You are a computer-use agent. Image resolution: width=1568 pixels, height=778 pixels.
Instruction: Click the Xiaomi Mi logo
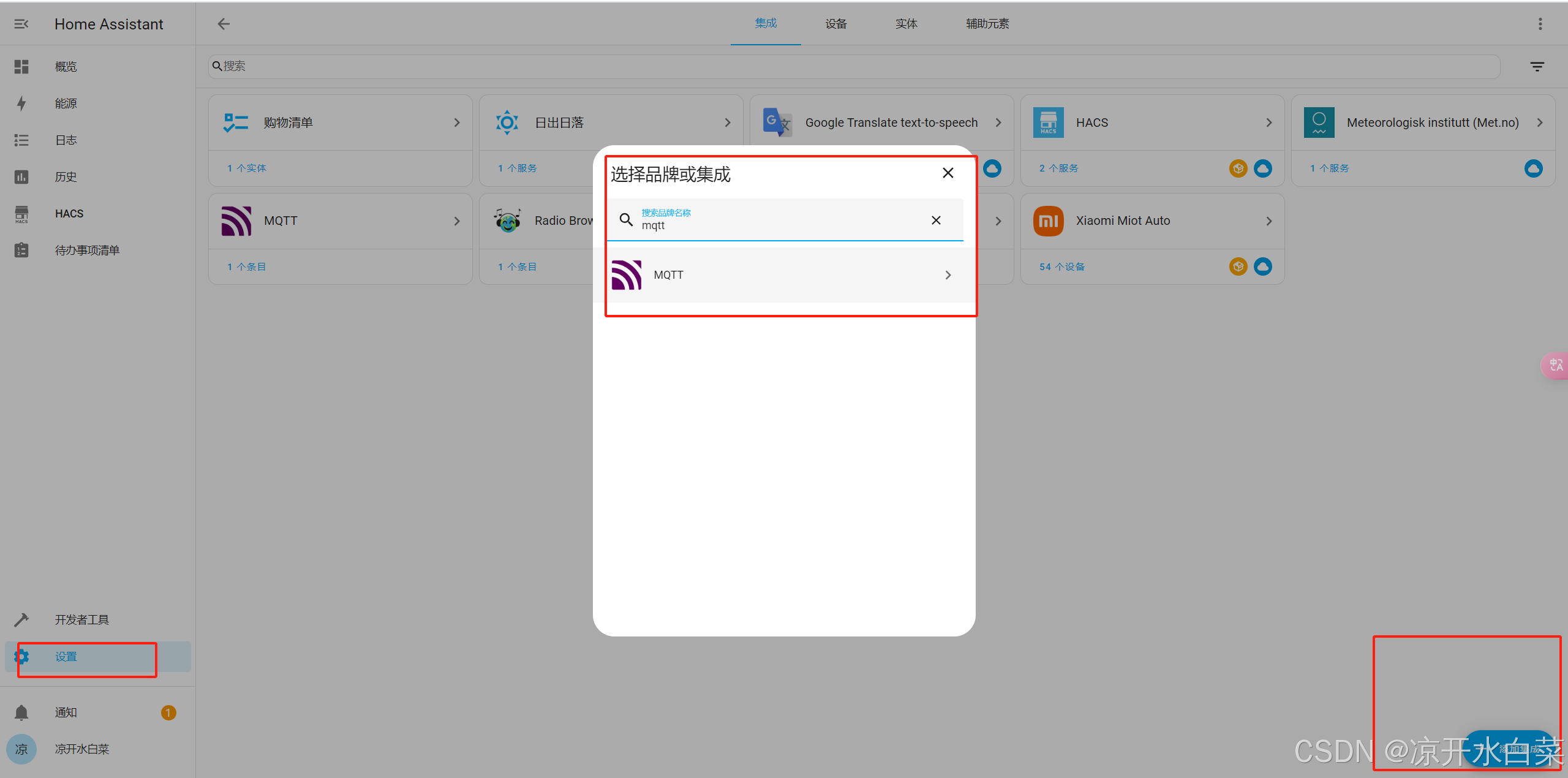1049,221
